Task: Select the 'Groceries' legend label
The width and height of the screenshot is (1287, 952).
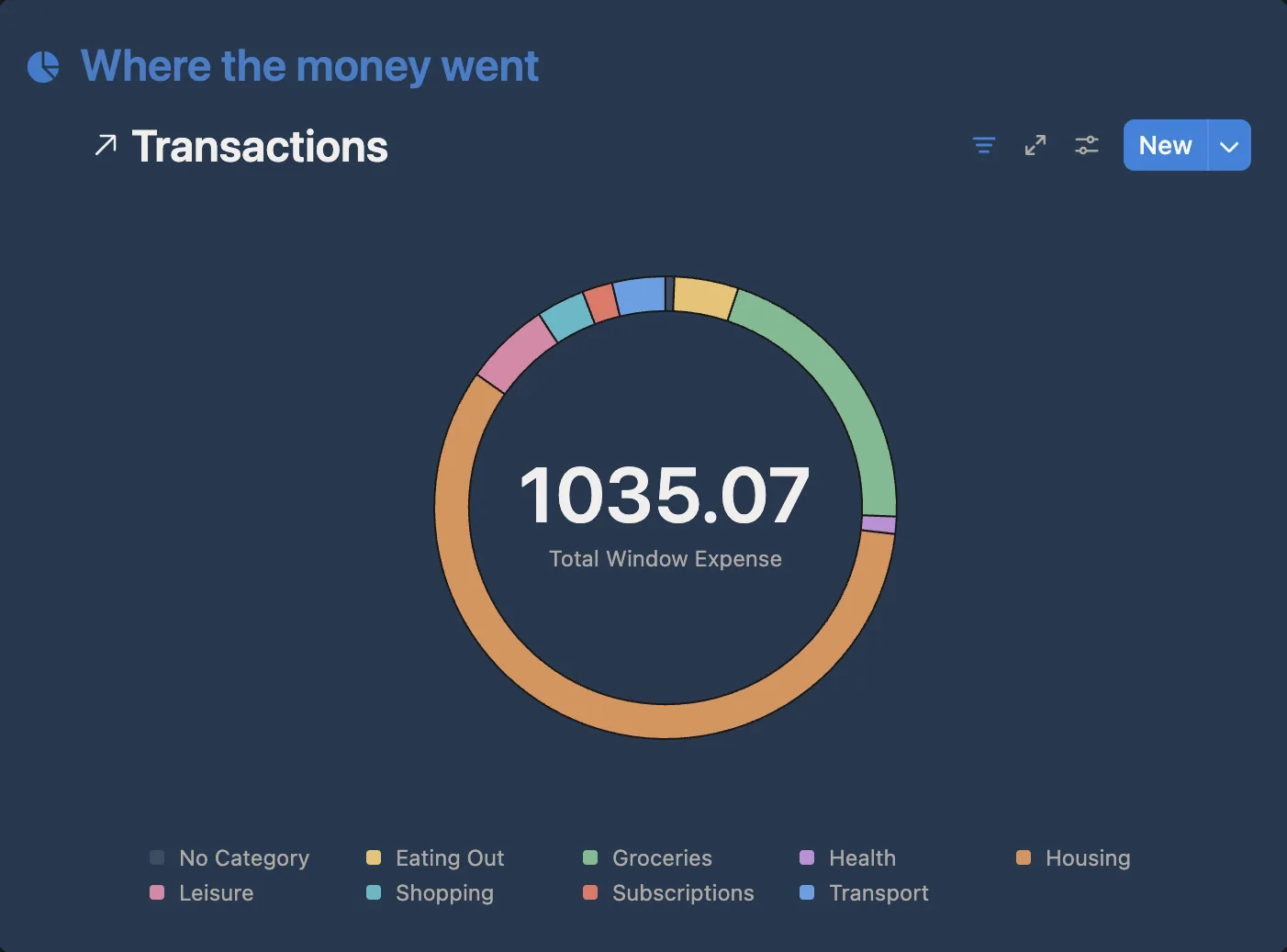Action: (662, 858)
